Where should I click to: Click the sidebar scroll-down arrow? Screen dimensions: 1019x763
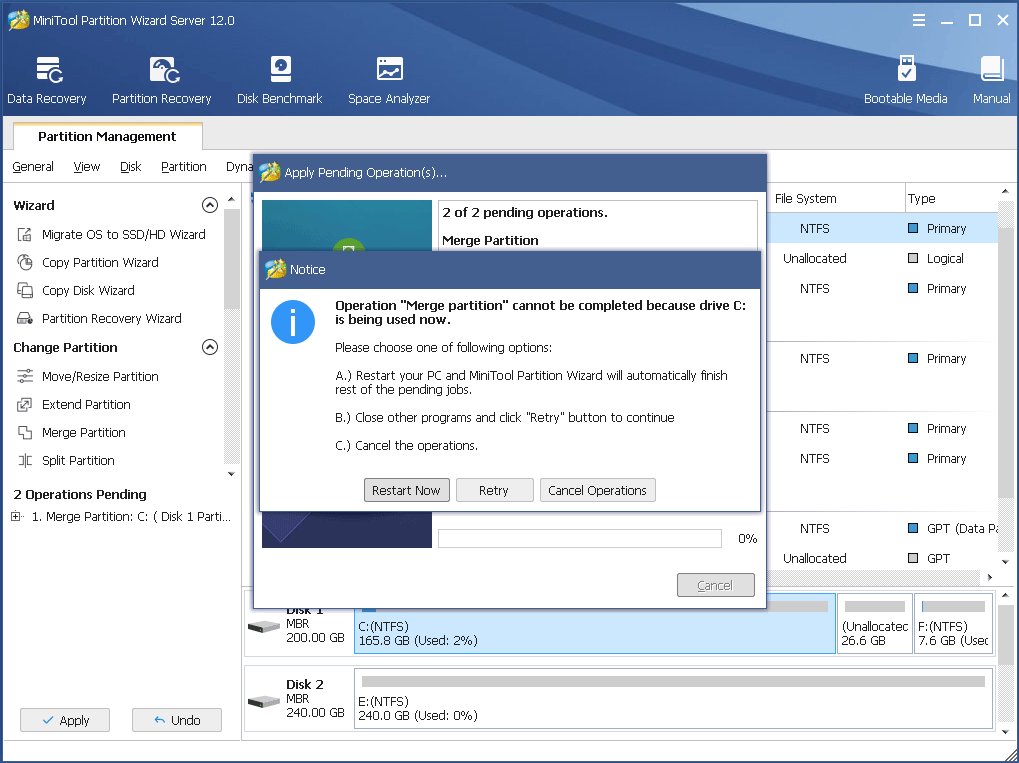point(231,474)
